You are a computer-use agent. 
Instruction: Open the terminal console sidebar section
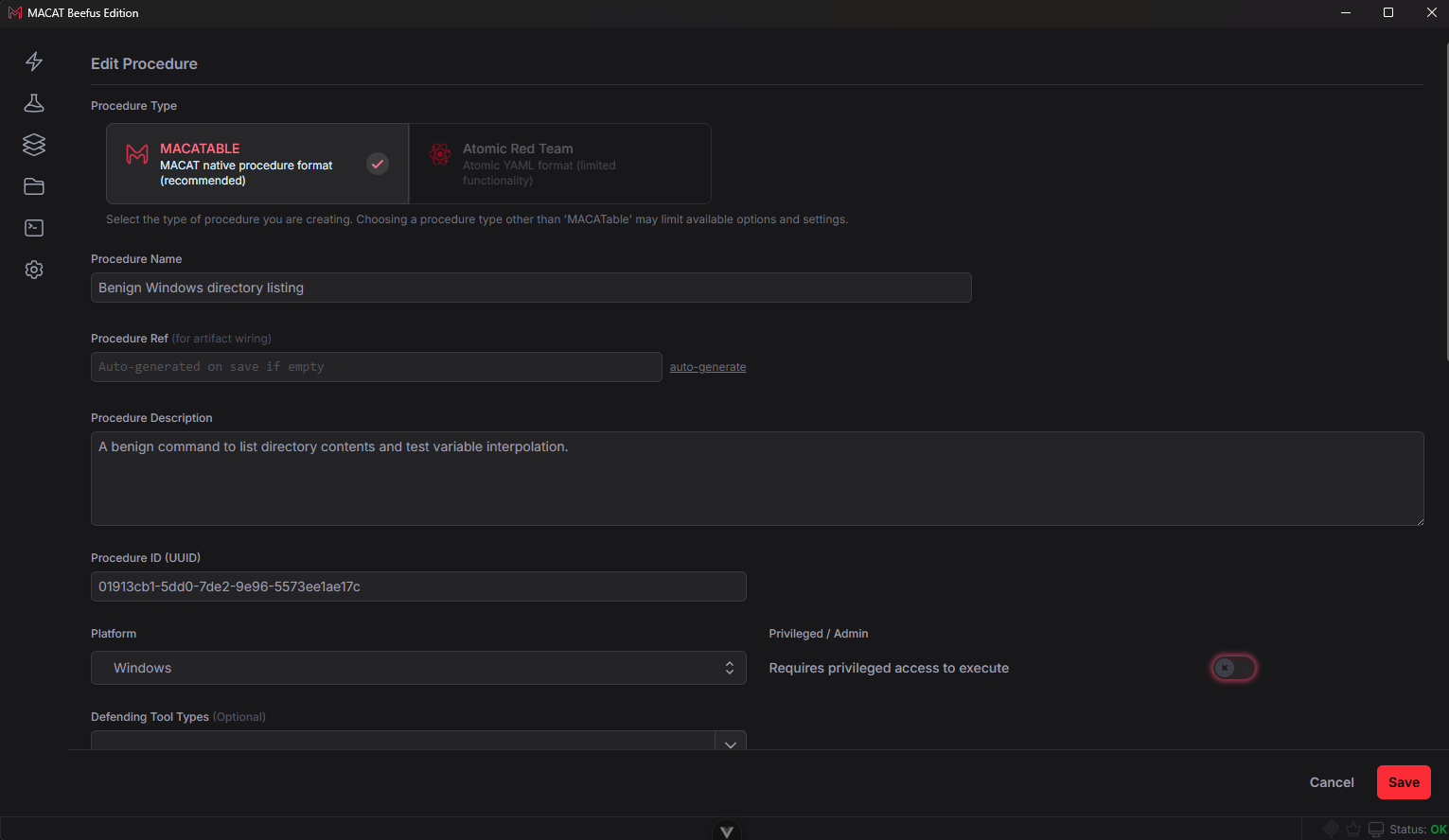34,228
